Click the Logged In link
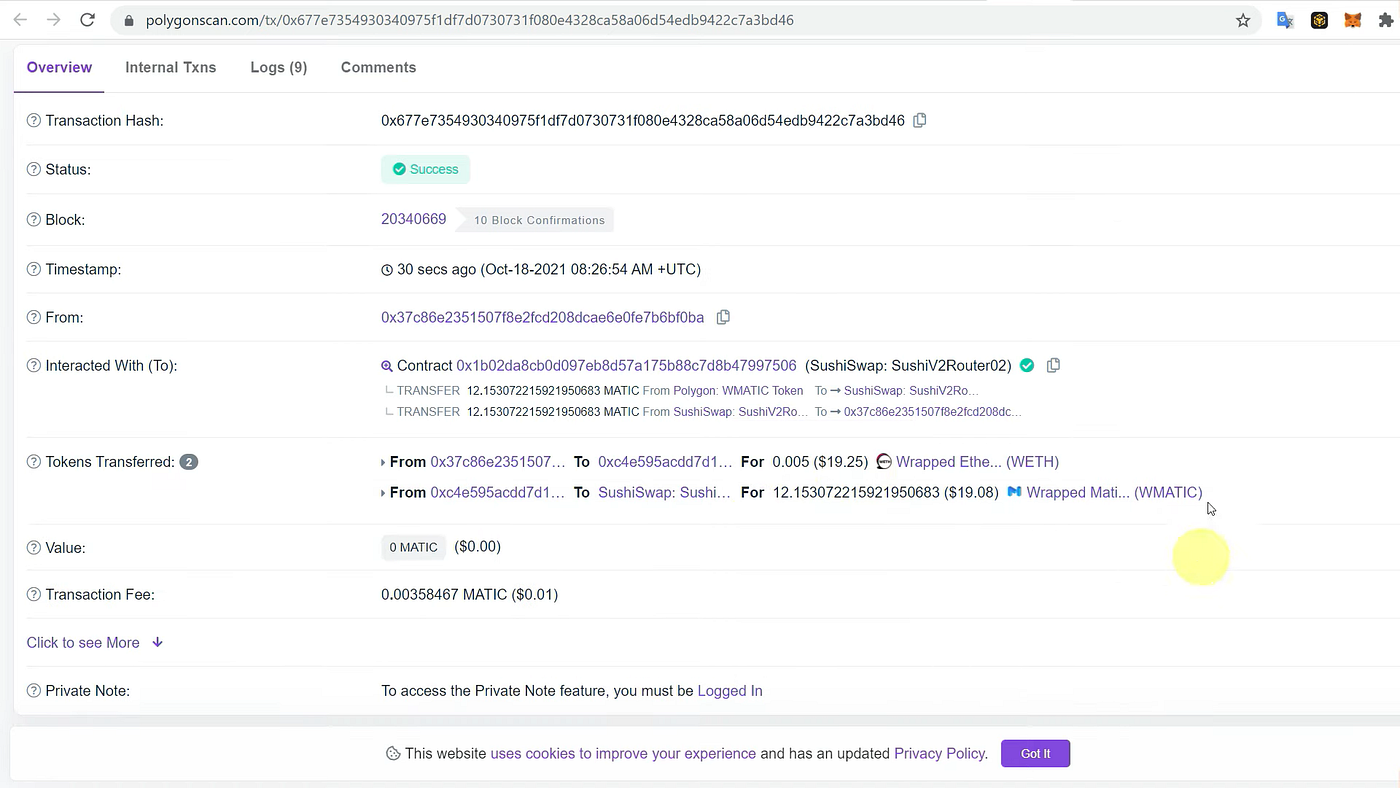 click(730, 691)
